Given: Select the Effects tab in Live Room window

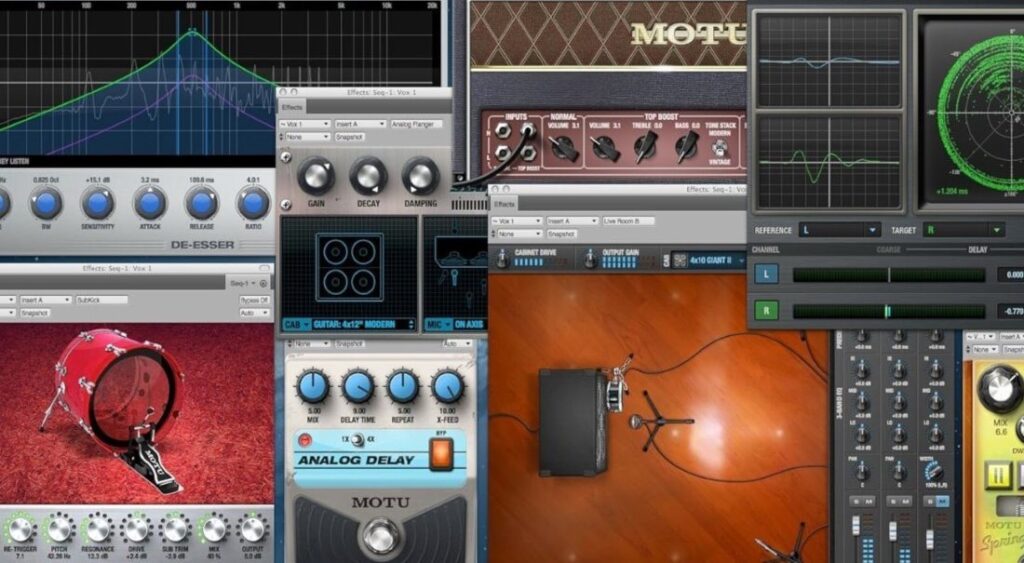Looking at the screenshot, I should 503,205.
